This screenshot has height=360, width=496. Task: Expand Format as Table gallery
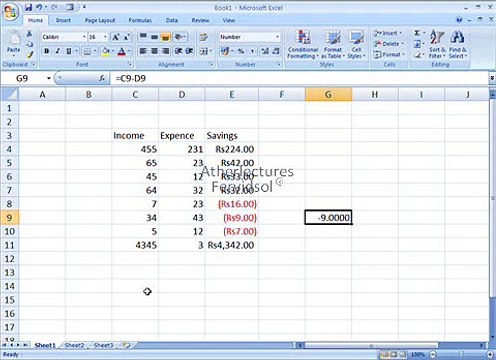tap(333, 45)
